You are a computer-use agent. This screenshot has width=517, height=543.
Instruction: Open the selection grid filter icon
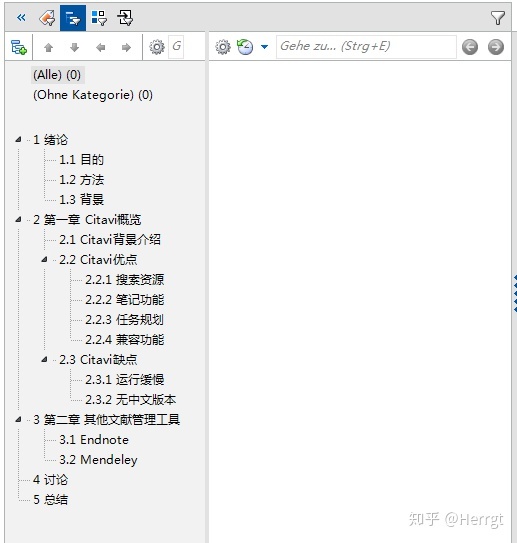click(99, 18)
